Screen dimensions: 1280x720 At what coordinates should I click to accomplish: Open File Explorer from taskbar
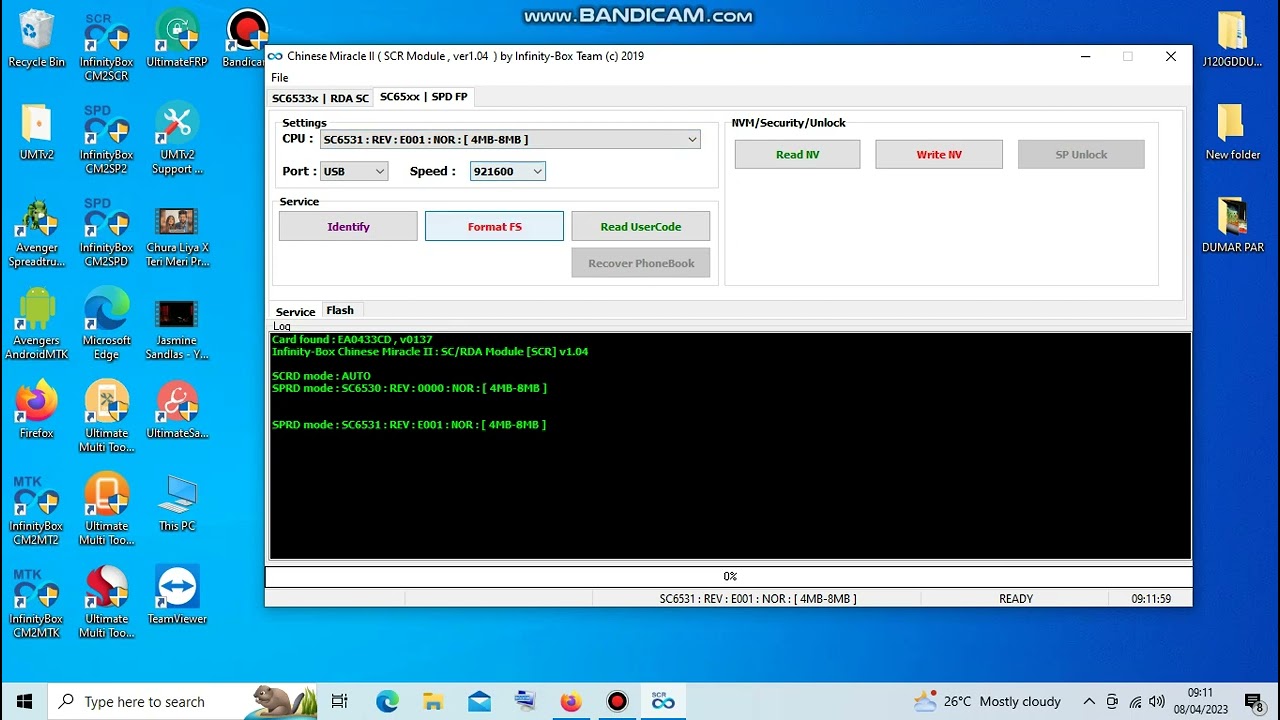(x=433, y=701)
